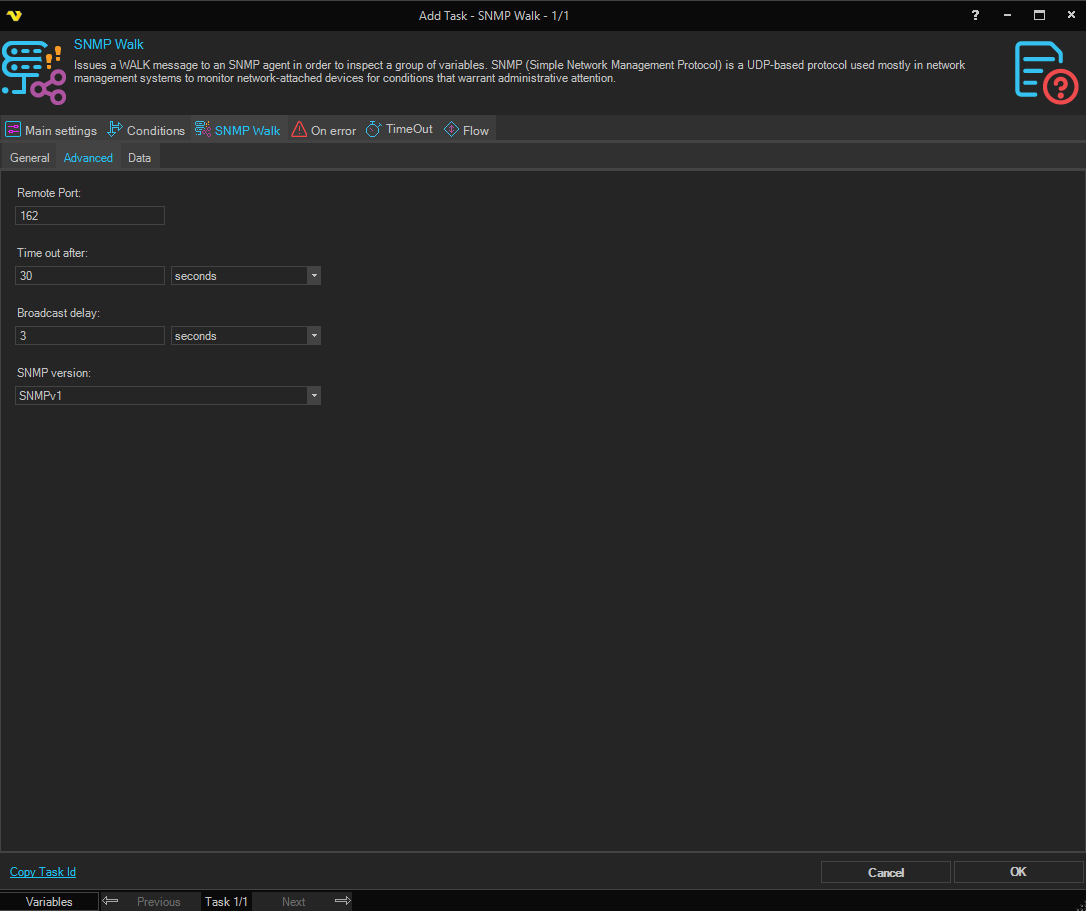This screenshot has height=911, width=1086.
Task: Click the left arrow beside Previous
Action: point(111,901)
